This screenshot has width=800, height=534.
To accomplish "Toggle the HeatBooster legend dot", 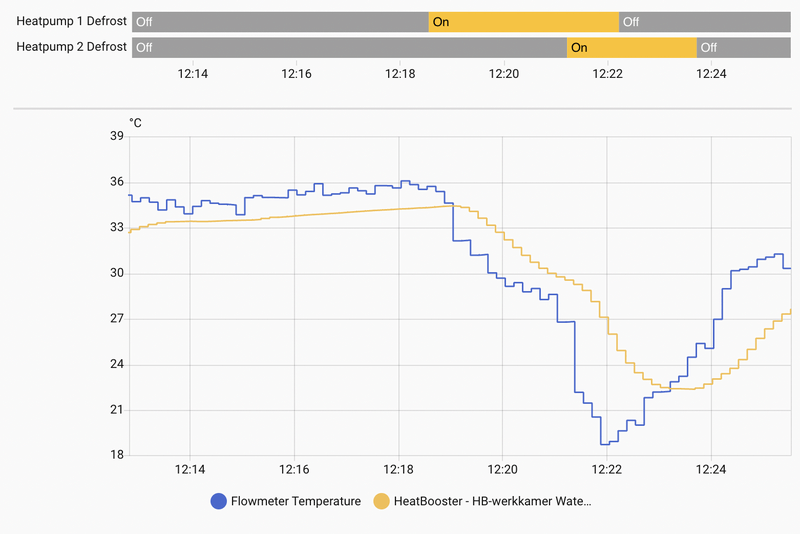I will pyautogui.click(x=381, y=501).
